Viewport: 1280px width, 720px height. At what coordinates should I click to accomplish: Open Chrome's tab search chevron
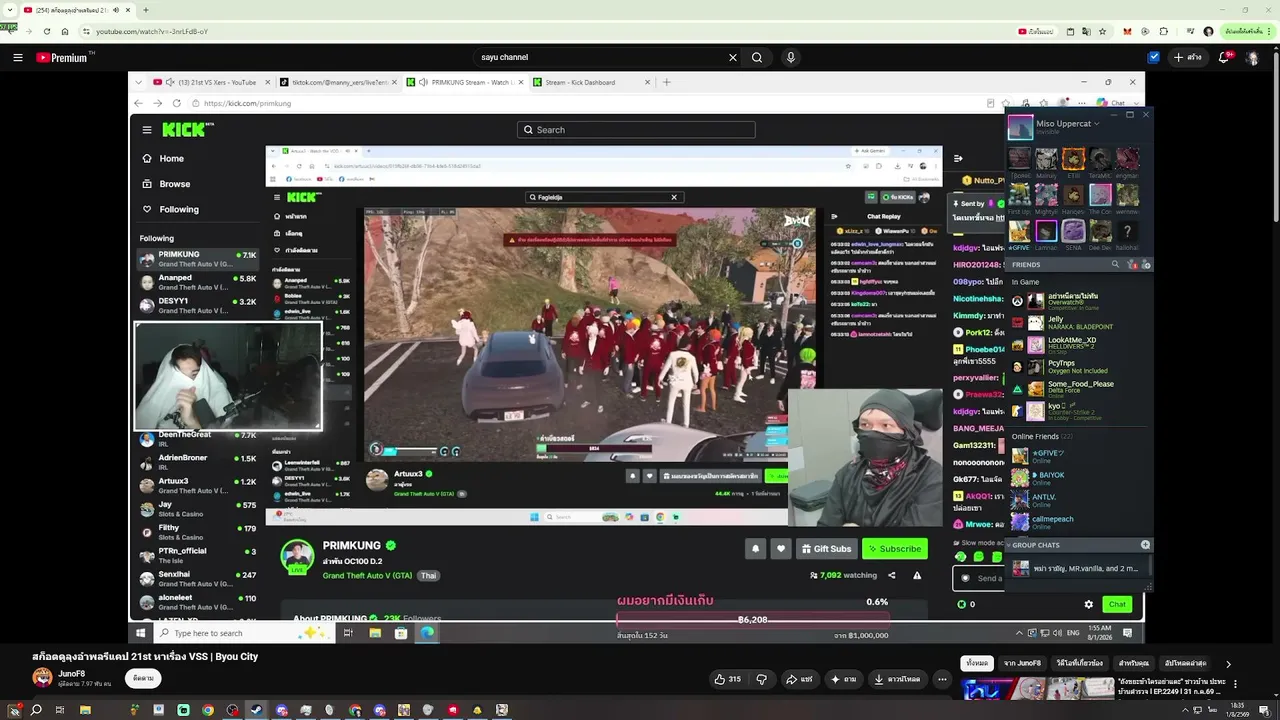tap(9, 10)
